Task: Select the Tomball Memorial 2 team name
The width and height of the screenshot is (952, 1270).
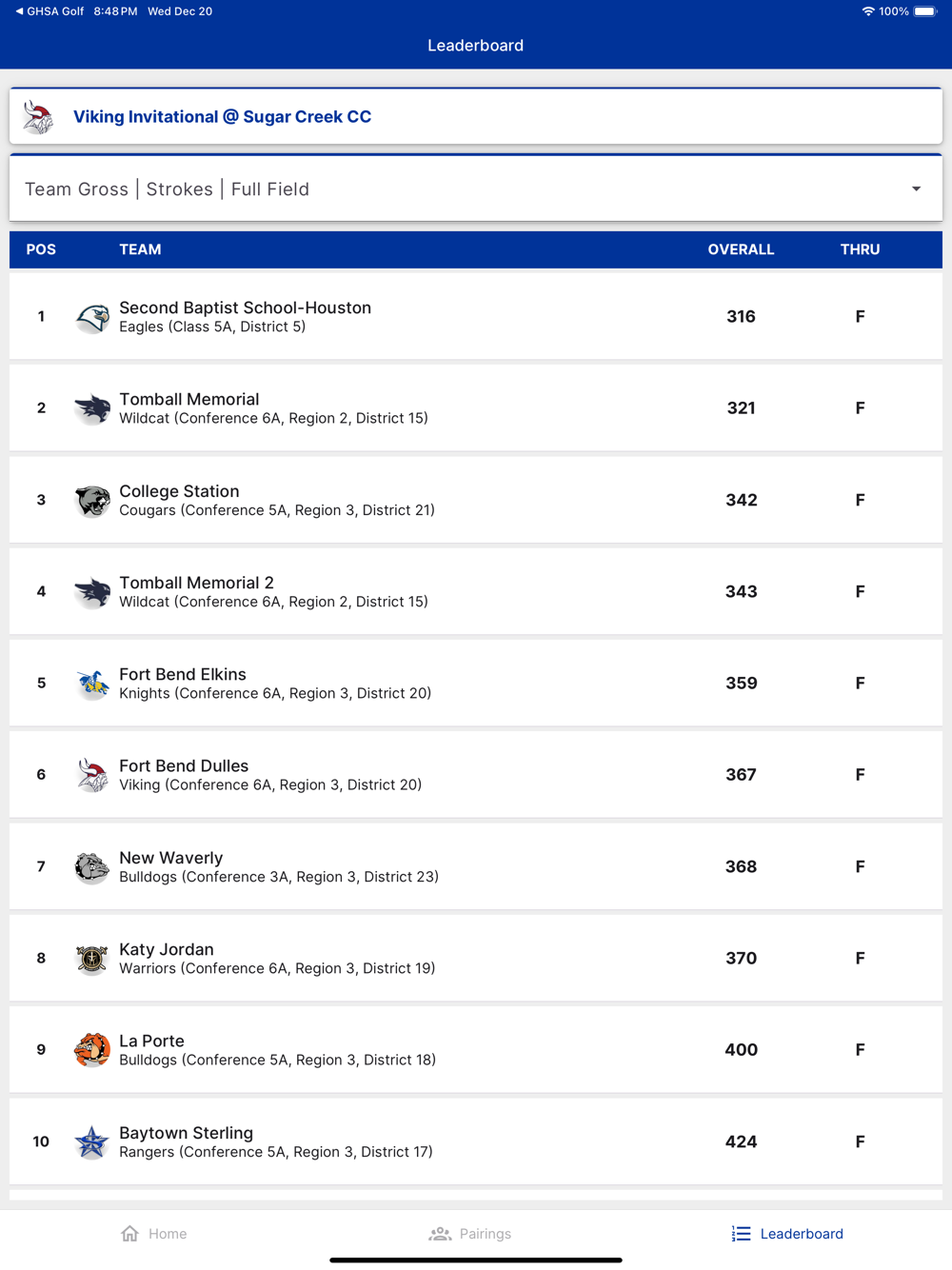Action: pos(196,583)
